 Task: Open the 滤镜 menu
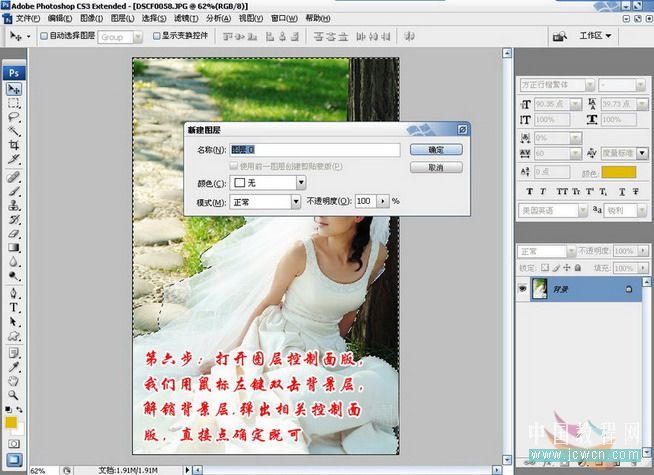coord(183,18)
